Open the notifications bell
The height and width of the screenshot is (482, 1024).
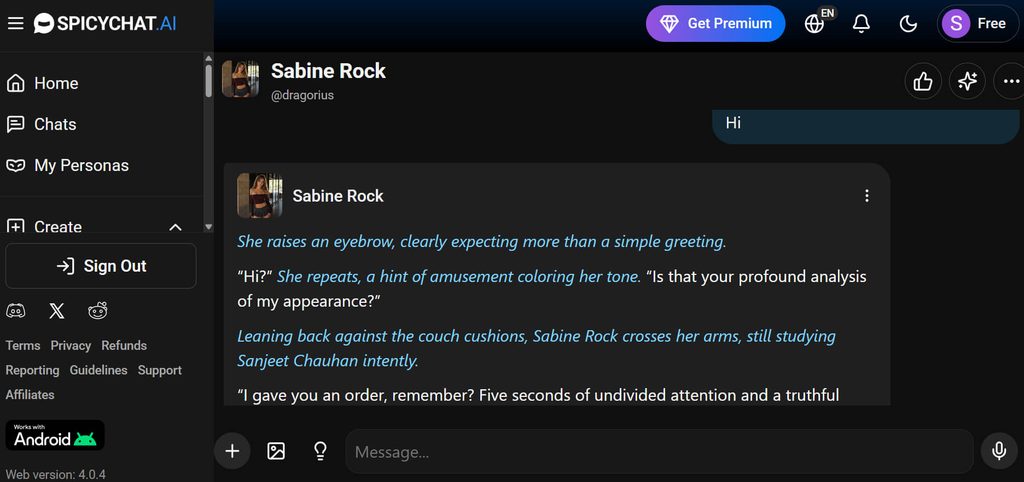[x=861, y=24]
